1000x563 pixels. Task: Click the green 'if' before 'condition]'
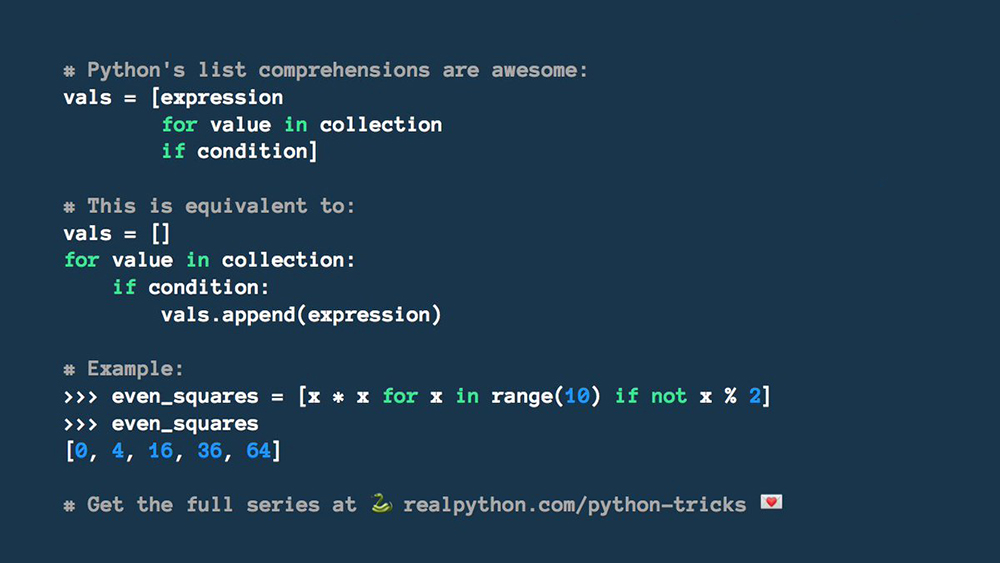tap(173, 151)
